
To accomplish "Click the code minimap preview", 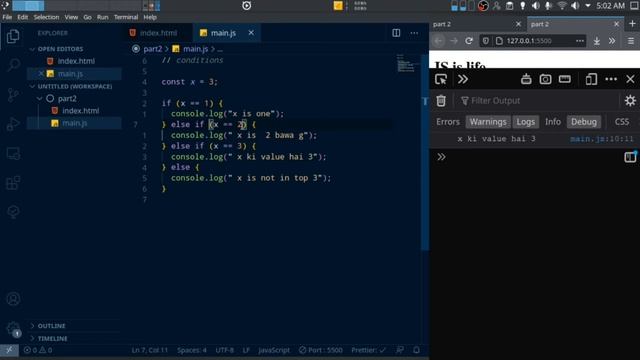I will [406, 63].
